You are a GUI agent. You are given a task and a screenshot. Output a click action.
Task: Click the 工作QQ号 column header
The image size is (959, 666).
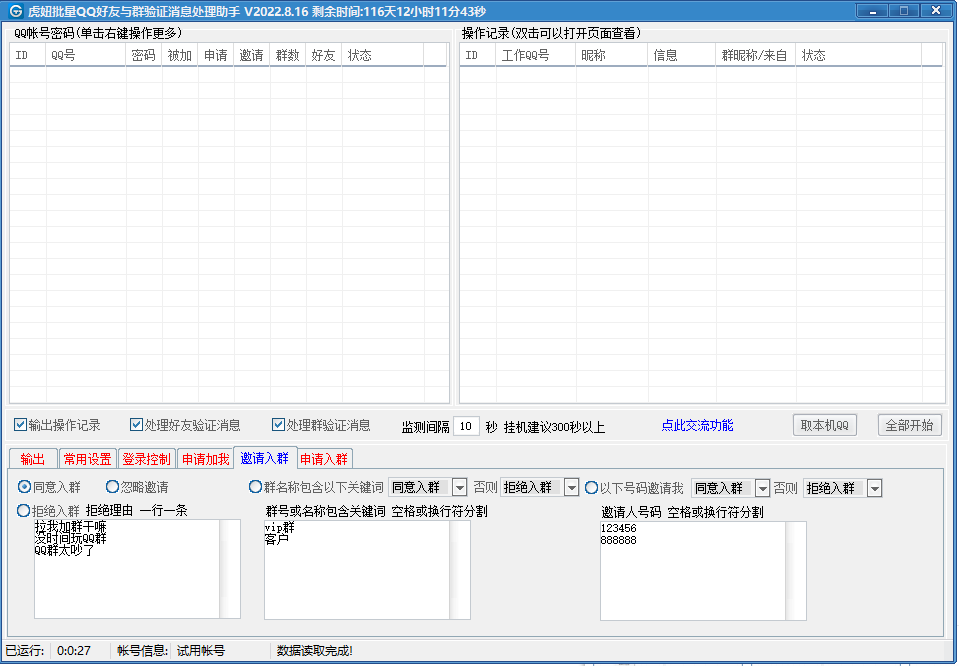(x=536, y=55)
